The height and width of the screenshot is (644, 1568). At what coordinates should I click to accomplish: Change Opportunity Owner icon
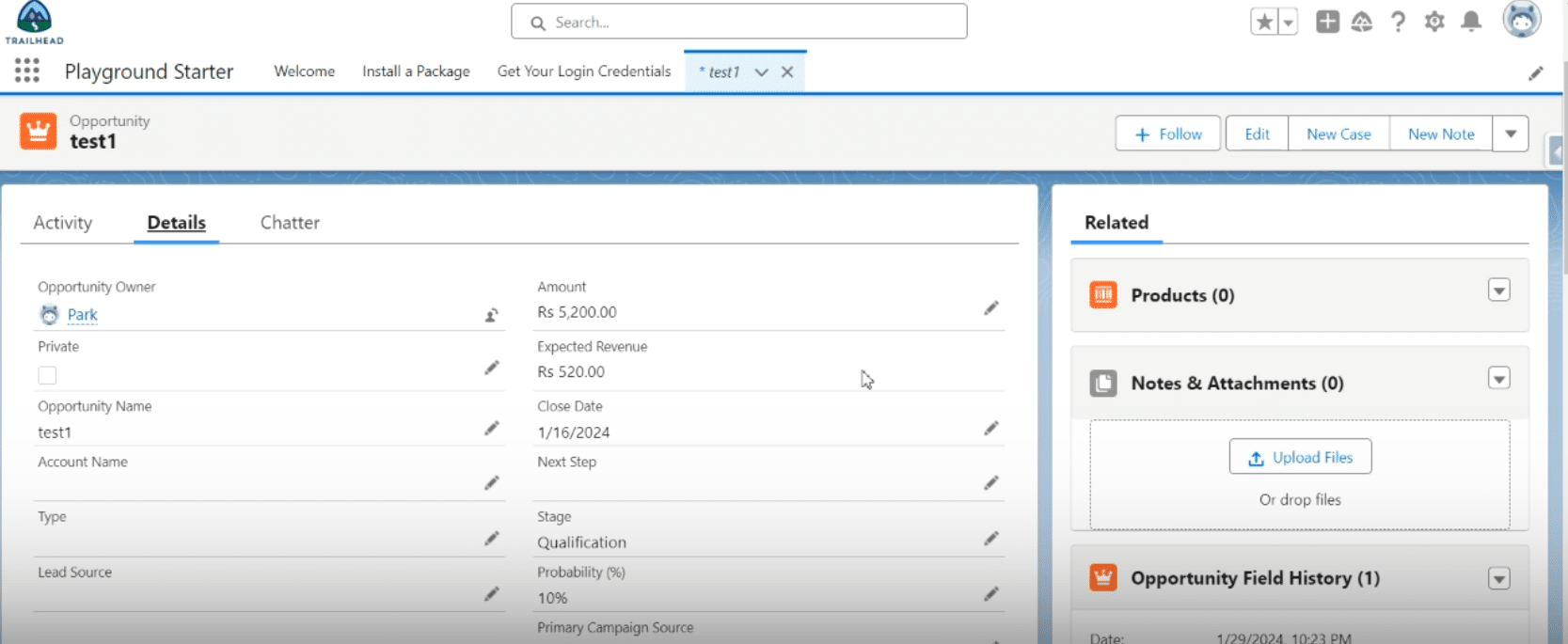coord(491,315)
